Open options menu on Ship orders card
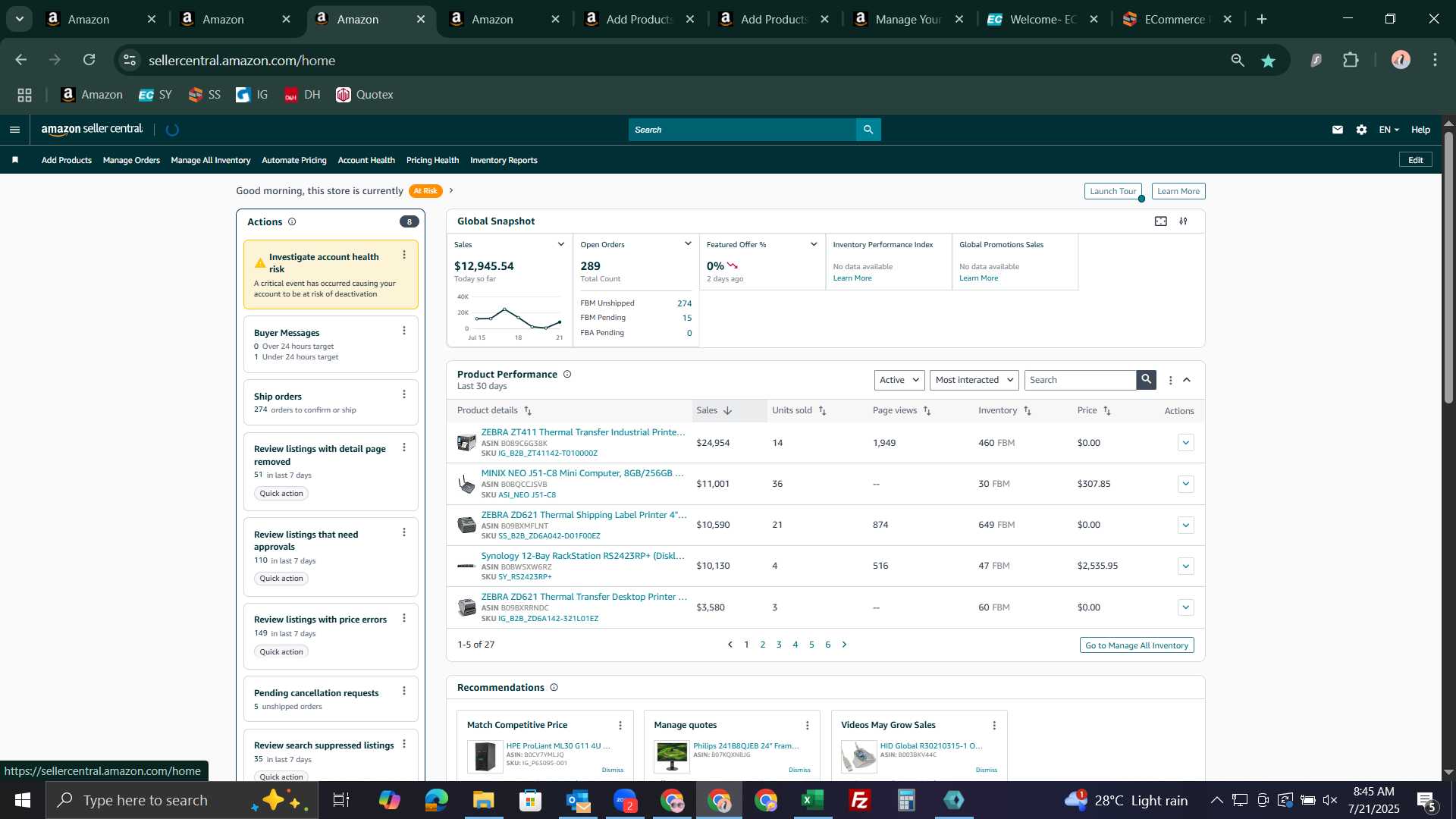Screen dimensions: 1456x819 (404, 394)
